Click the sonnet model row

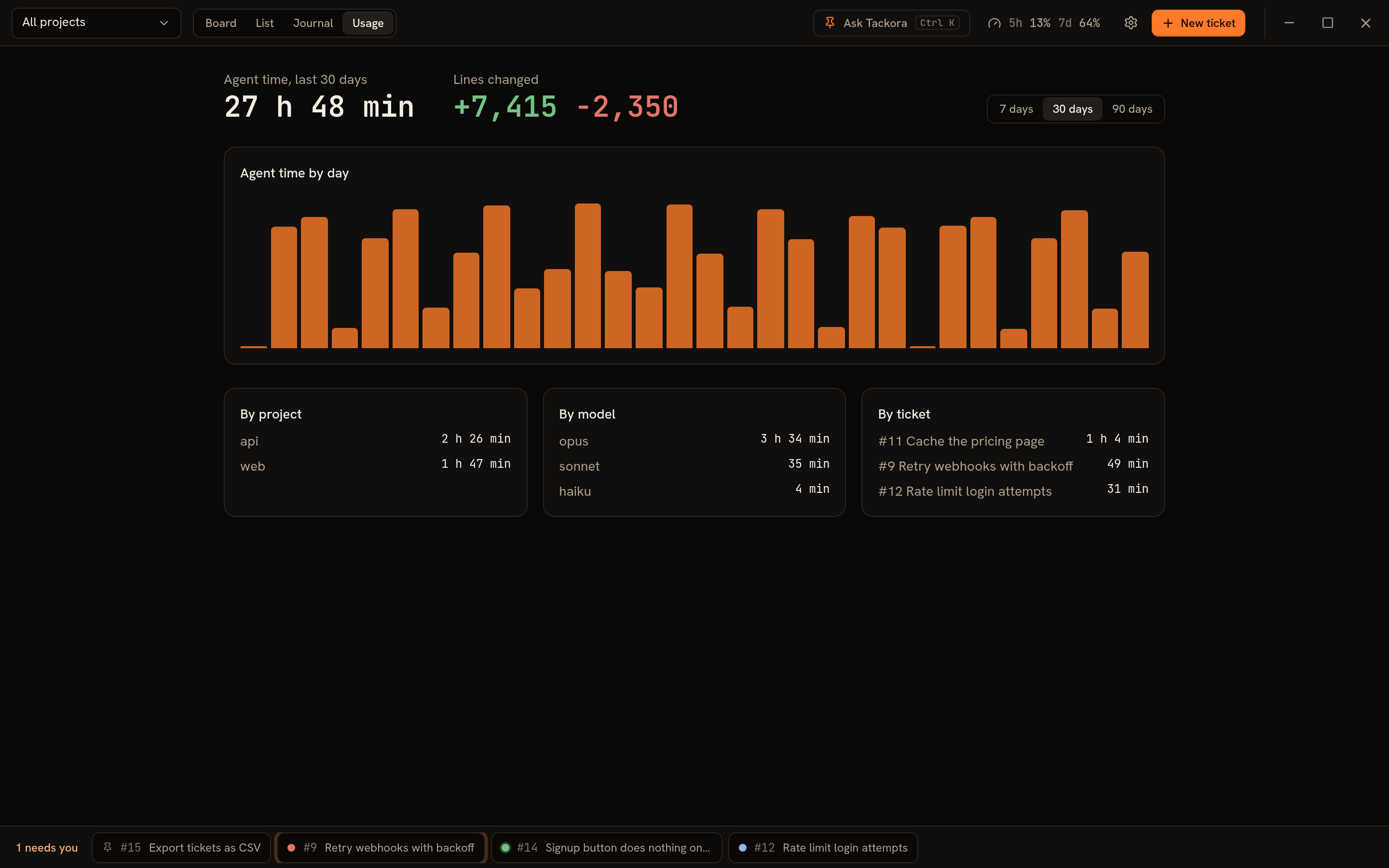coord(694,465)
